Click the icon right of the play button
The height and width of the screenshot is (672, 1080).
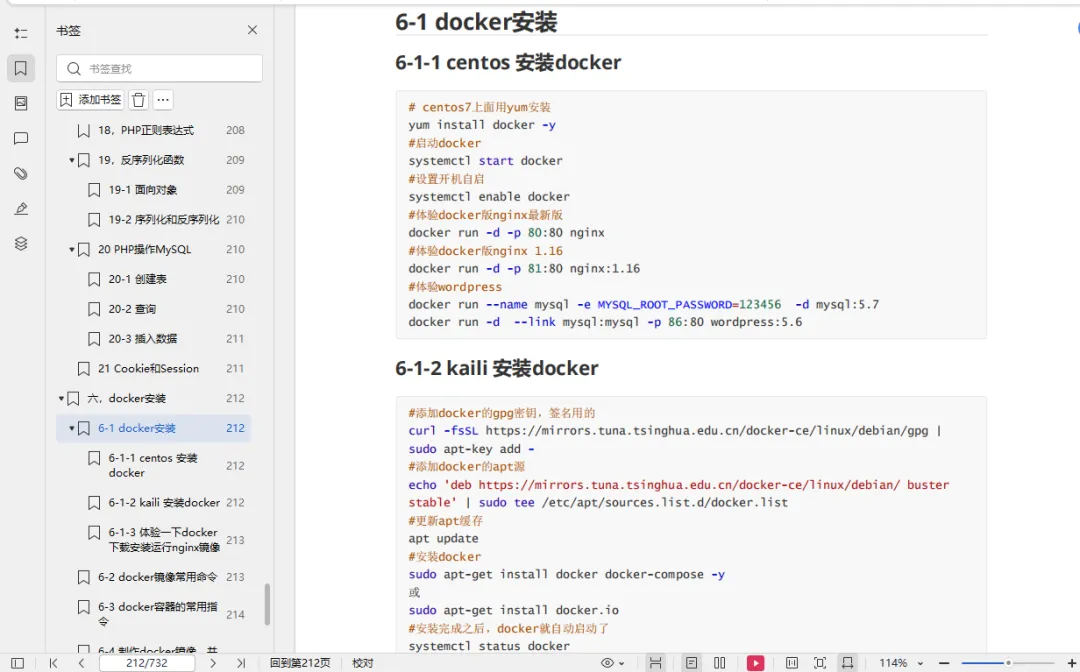pos(792,663)
